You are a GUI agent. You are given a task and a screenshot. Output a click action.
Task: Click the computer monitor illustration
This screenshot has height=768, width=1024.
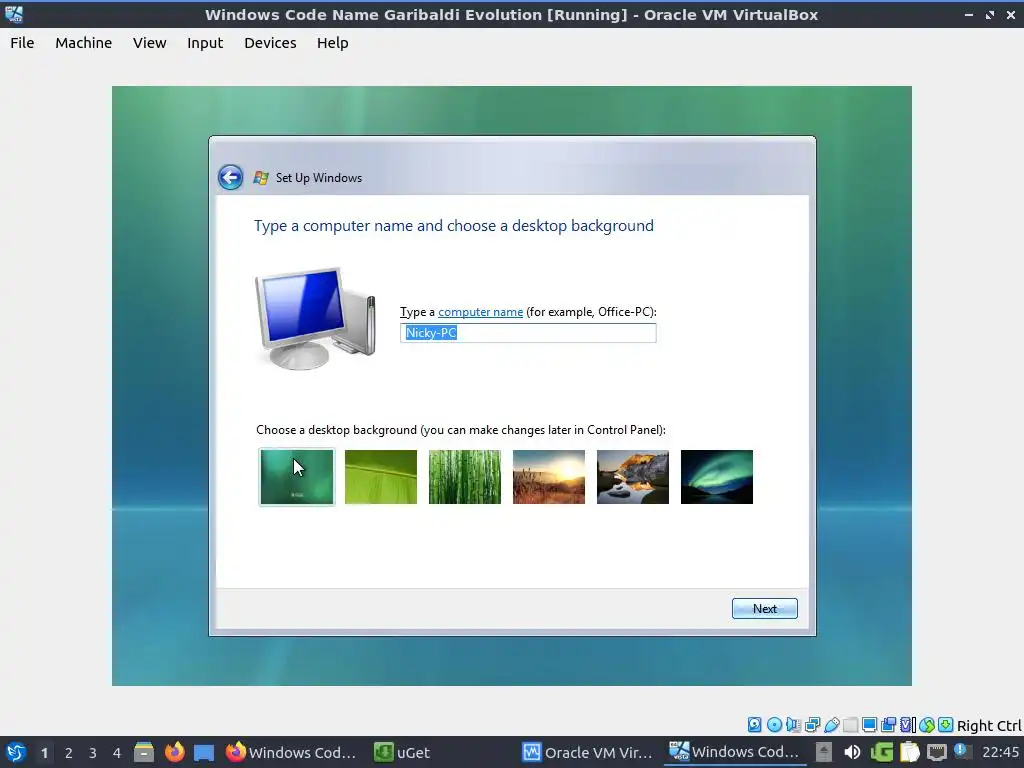[x=315, y=318]
